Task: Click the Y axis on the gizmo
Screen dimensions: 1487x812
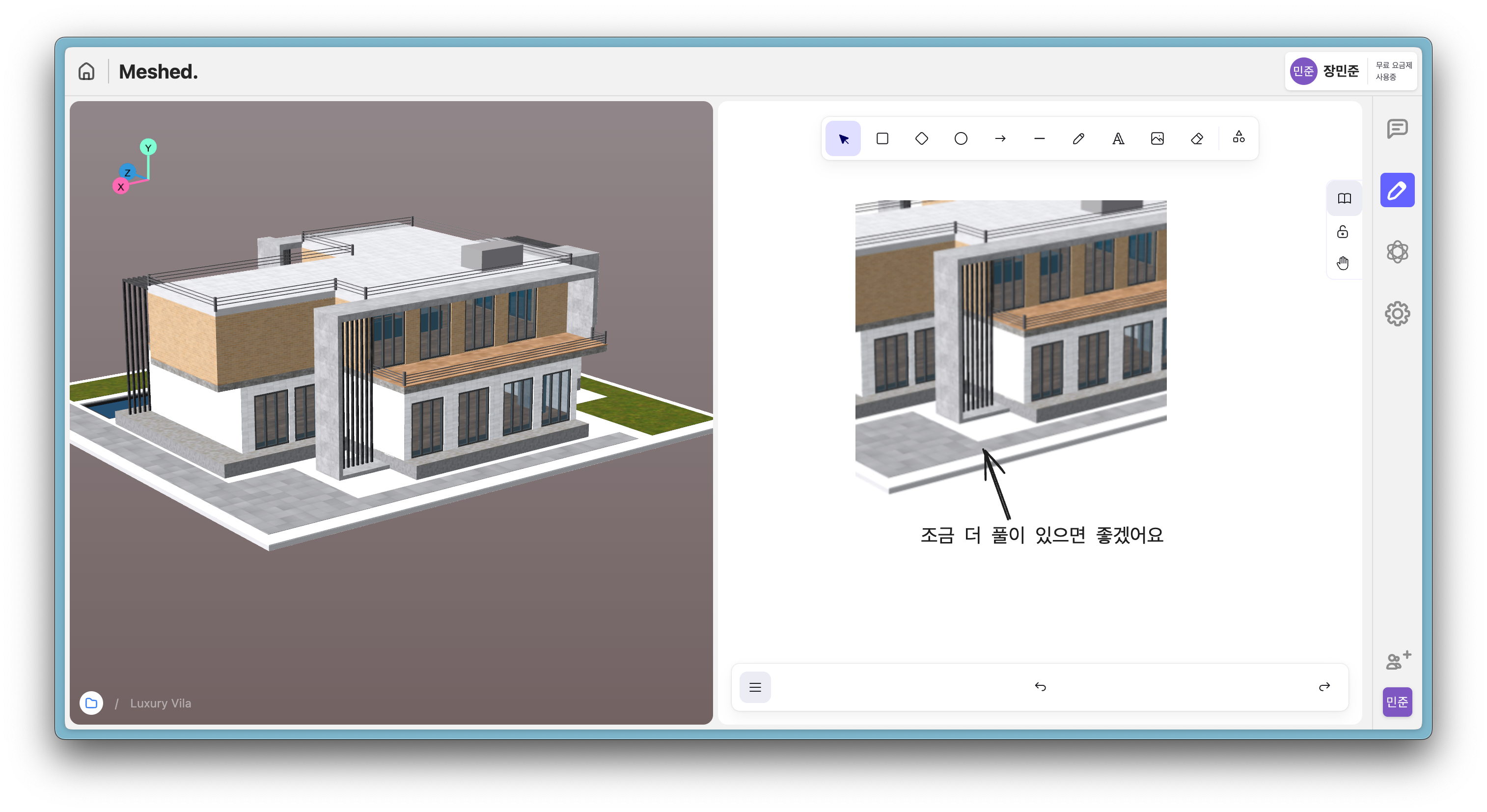Action: point(148,147)
